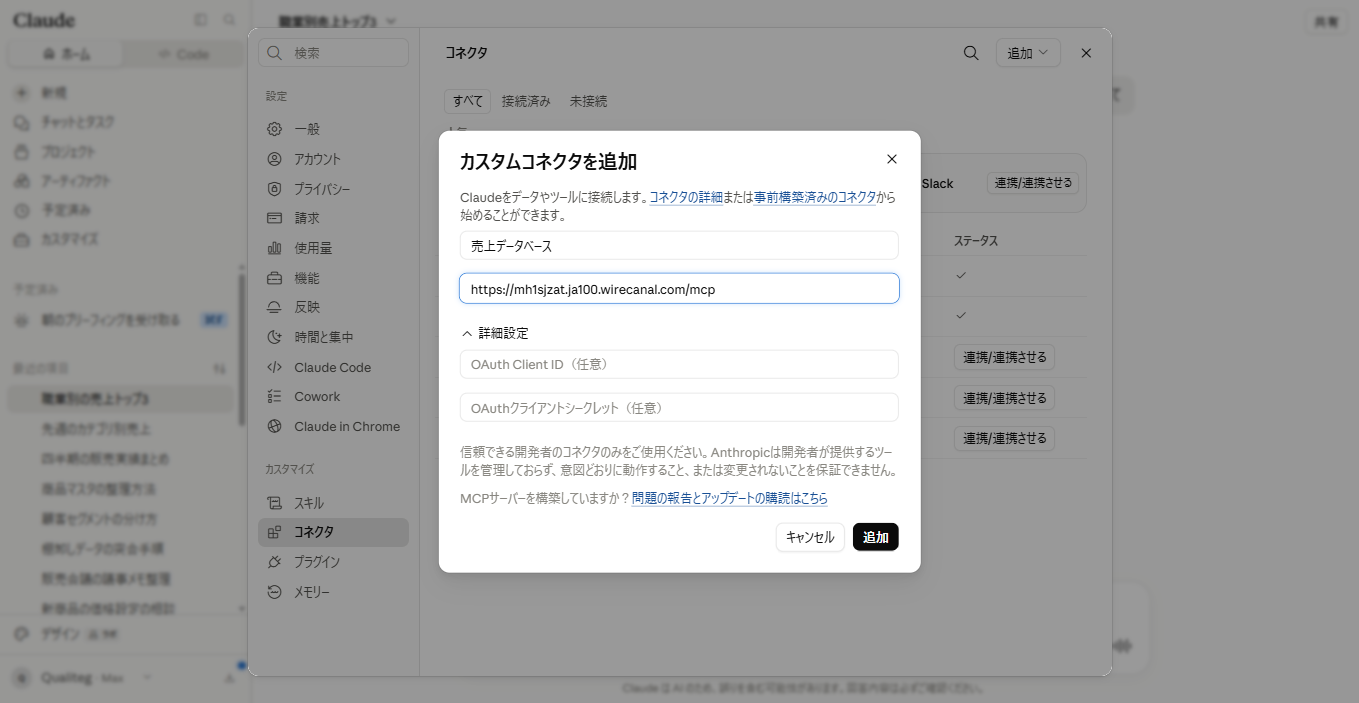Click the magnifier icon in コネクタ header
The height and width of the screenshot is (703, 1359).
coord(971,53)
